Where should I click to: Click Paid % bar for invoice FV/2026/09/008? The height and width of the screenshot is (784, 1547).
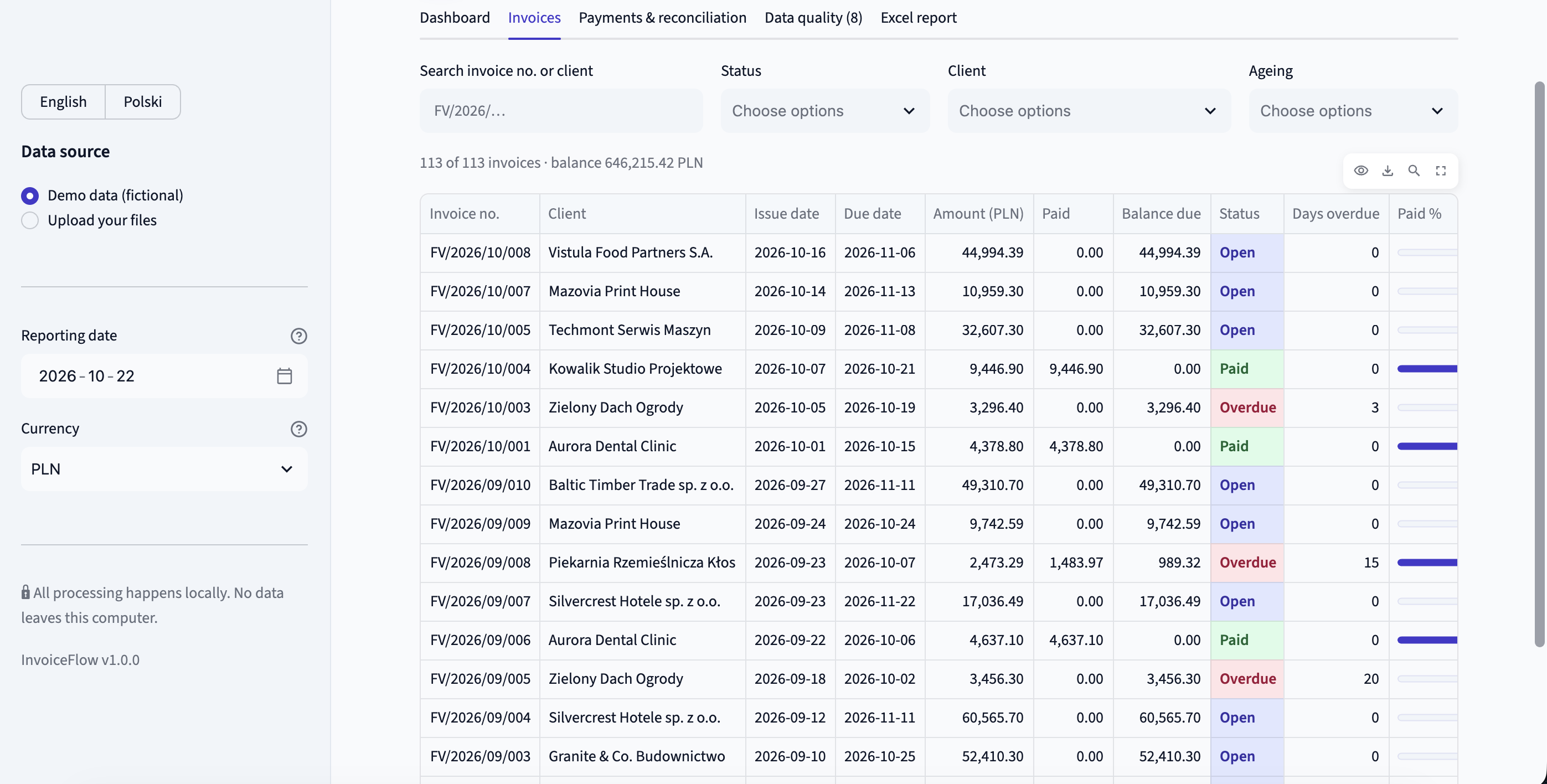pos(1427,563)
